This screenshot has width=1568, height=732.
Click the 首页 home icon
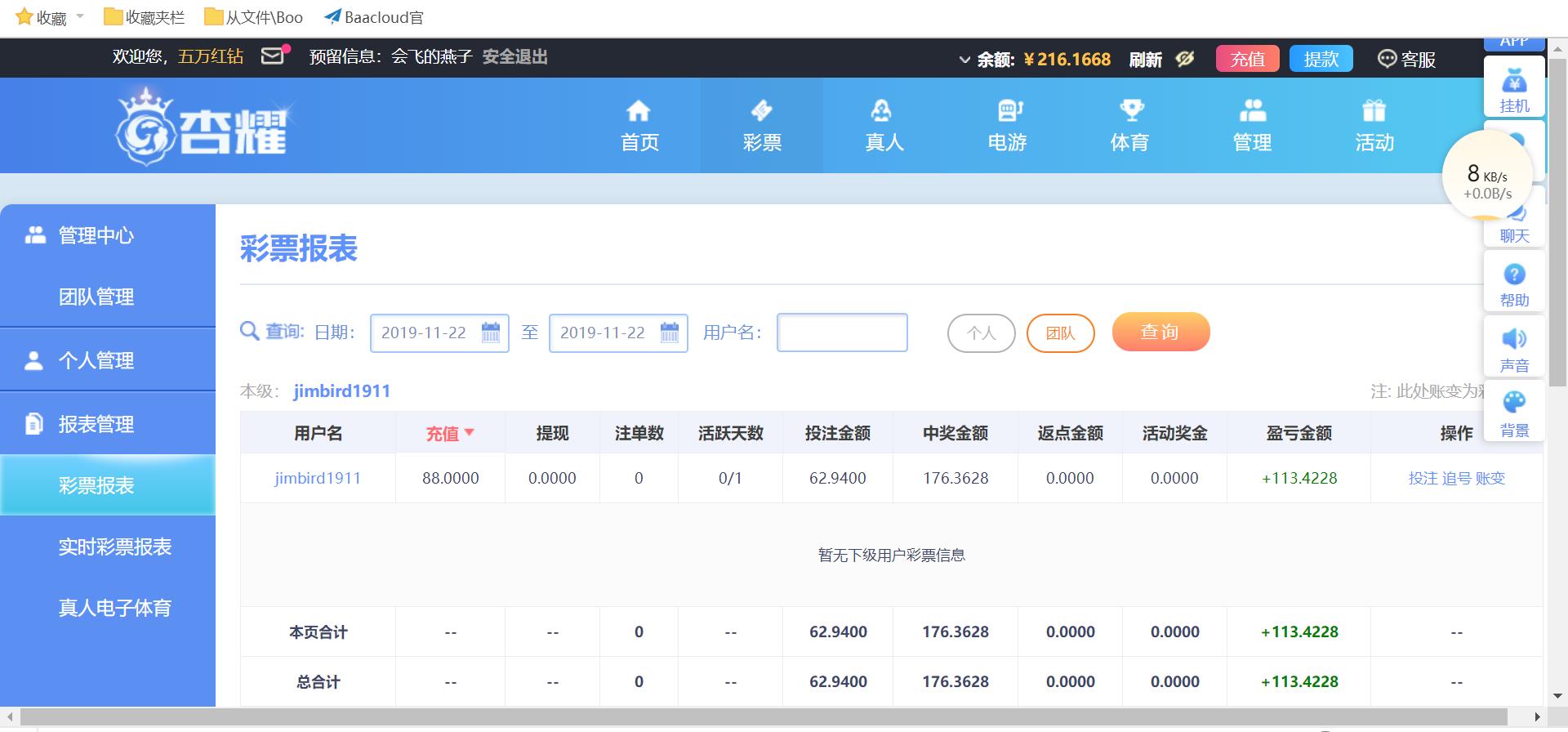[639, 111]
